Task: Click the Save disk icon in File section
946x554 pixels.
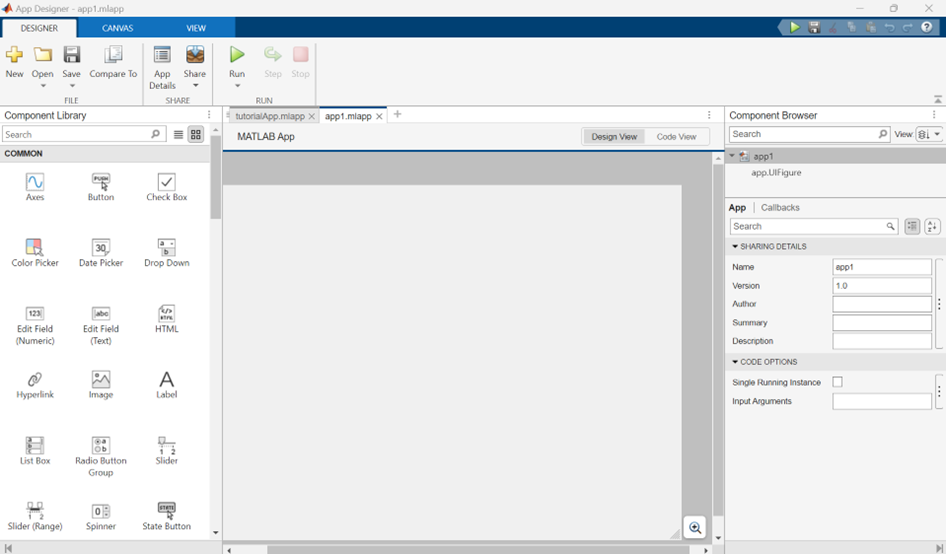Action: pos(71,55)
